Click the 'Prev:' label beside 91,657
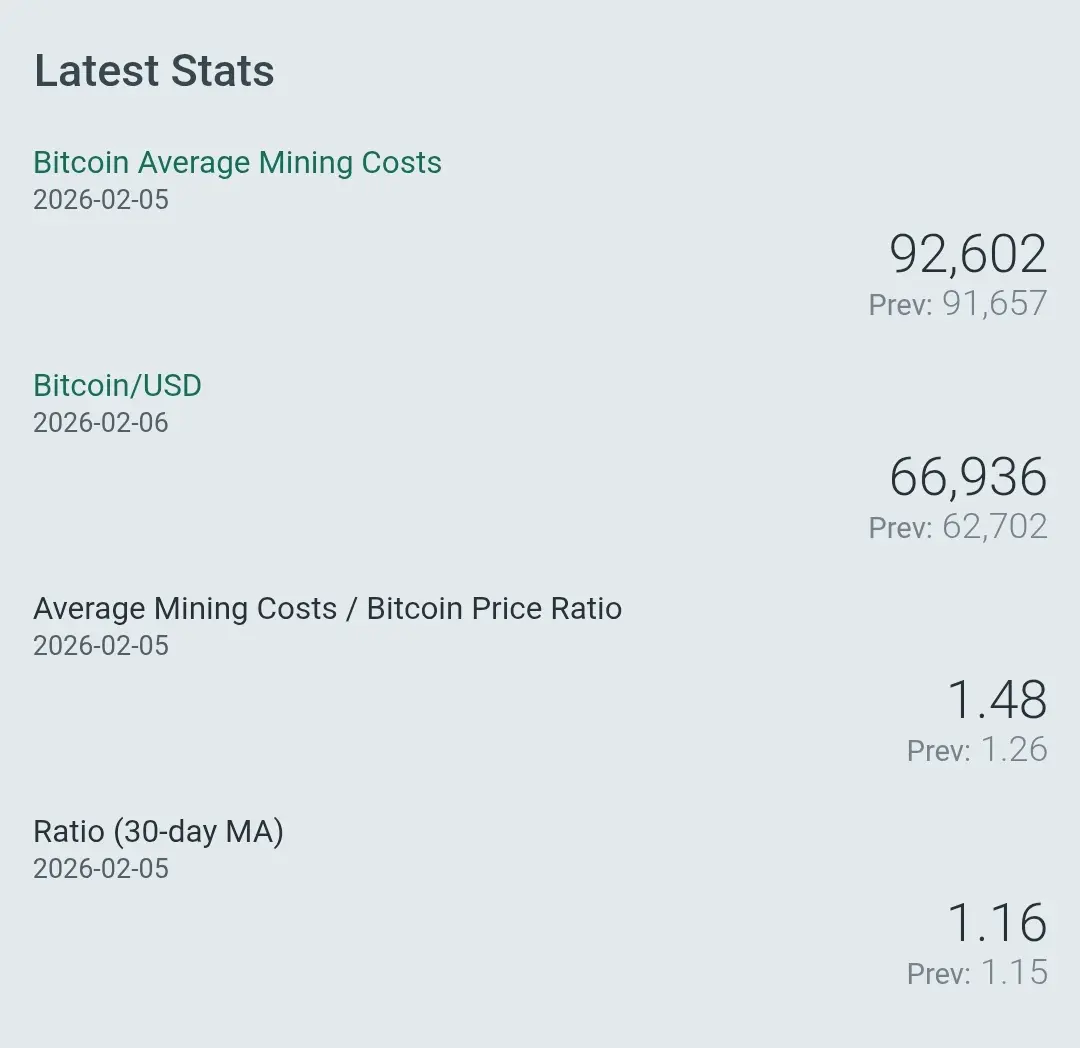 point(900,305)
